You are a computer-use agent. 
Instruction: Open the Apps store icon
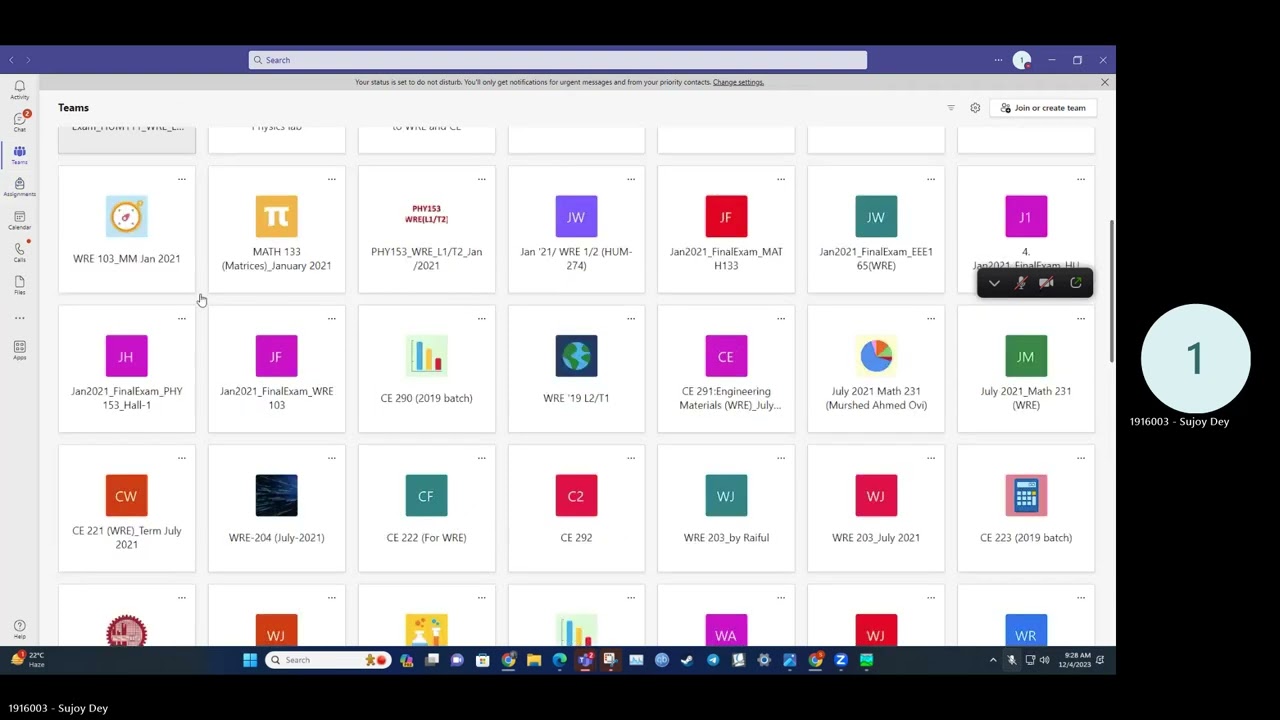point(19,349)
